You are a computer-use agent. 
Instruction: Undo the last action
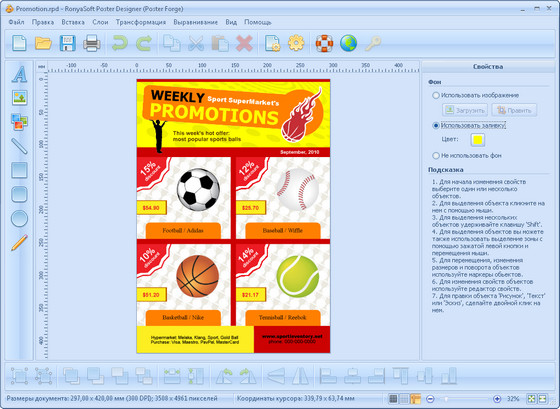120,43
